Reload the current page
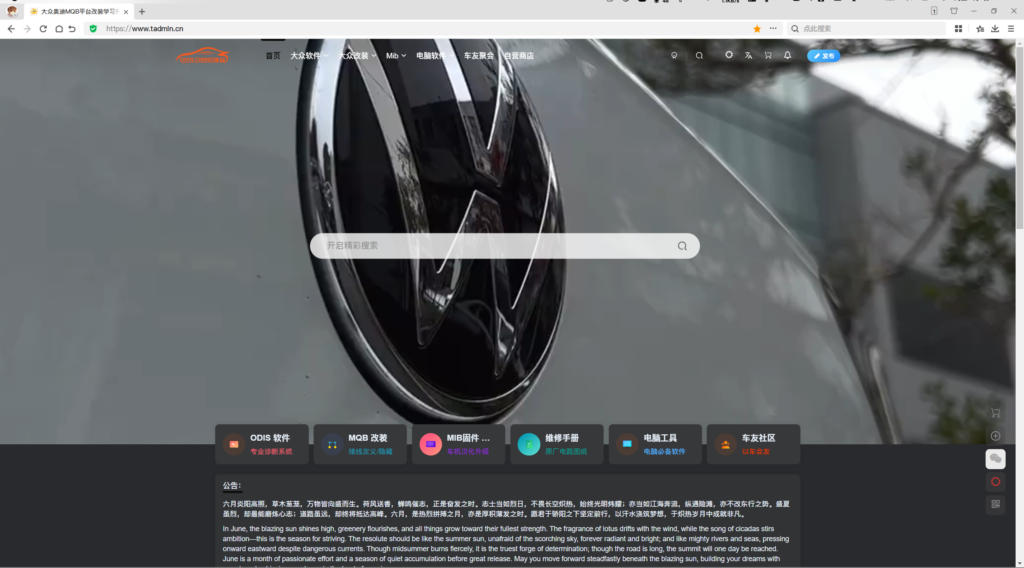1024x568 pixels. click(x=43, y=29)
